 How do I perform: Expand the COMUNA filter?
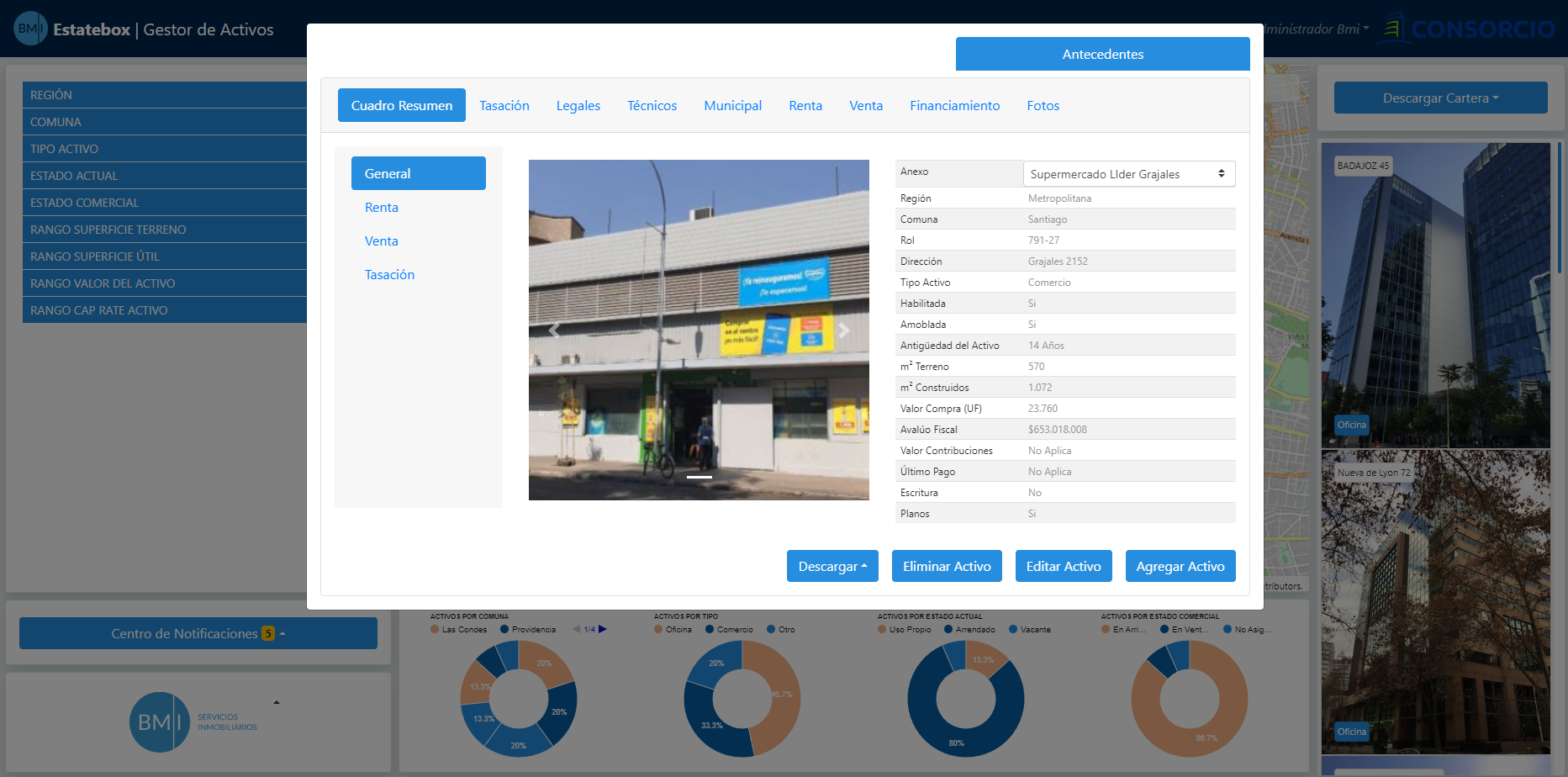pos(165,122)
